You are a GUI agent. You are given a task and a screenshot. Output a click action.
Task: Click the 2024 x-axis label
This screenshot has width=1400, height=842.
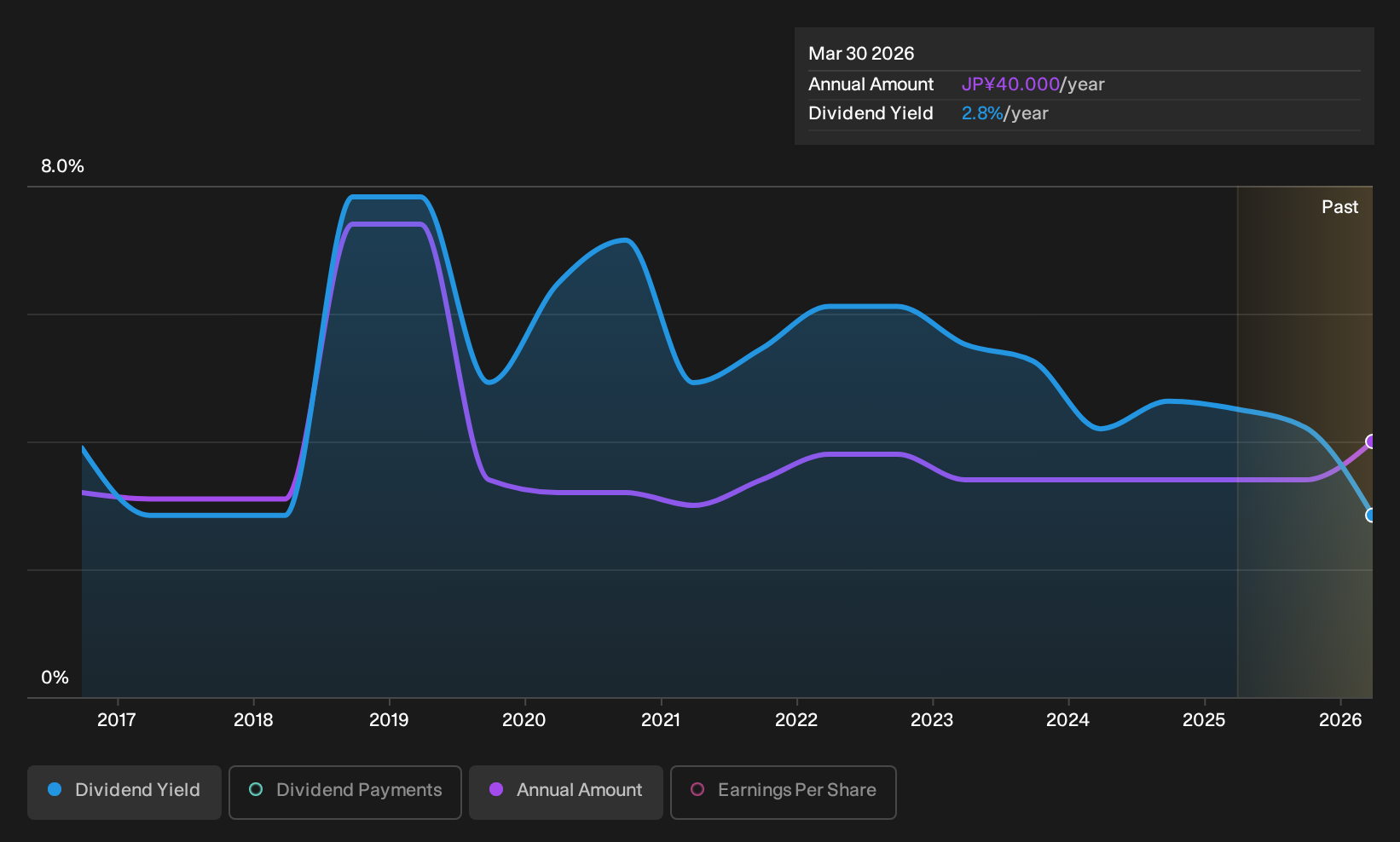point(1067,720)
